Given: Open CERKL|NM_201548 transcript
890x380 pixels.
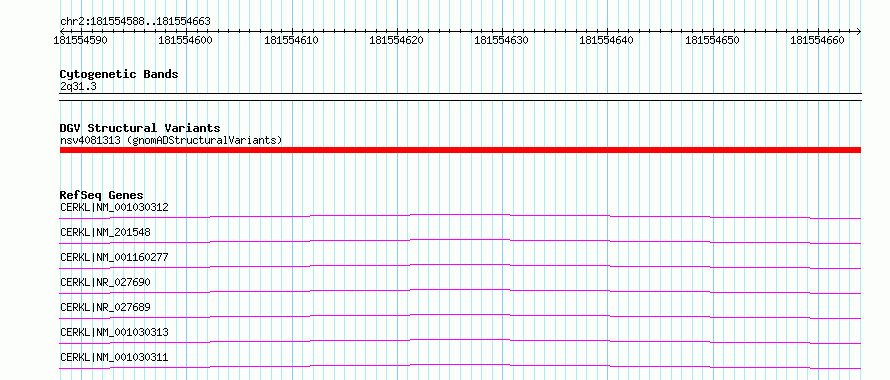Looking at the screenshot, I should tap(105, 232).
